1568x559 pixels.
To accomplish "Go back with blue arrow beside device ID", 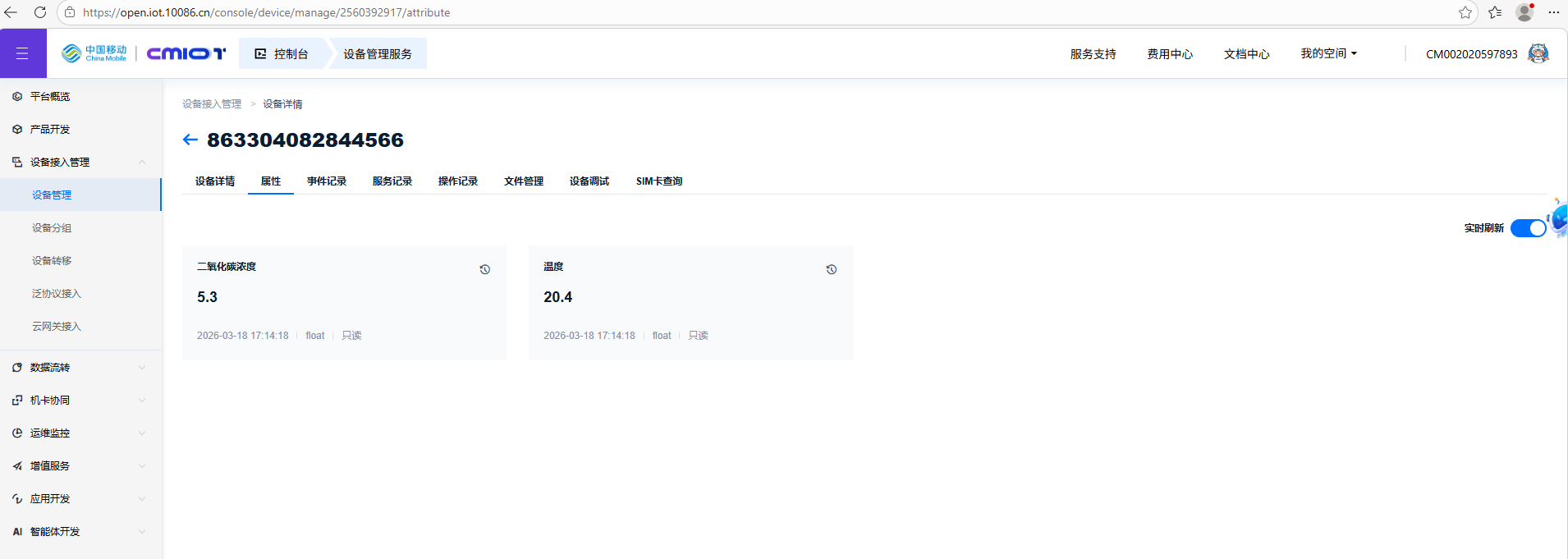I will pos(190,140).
